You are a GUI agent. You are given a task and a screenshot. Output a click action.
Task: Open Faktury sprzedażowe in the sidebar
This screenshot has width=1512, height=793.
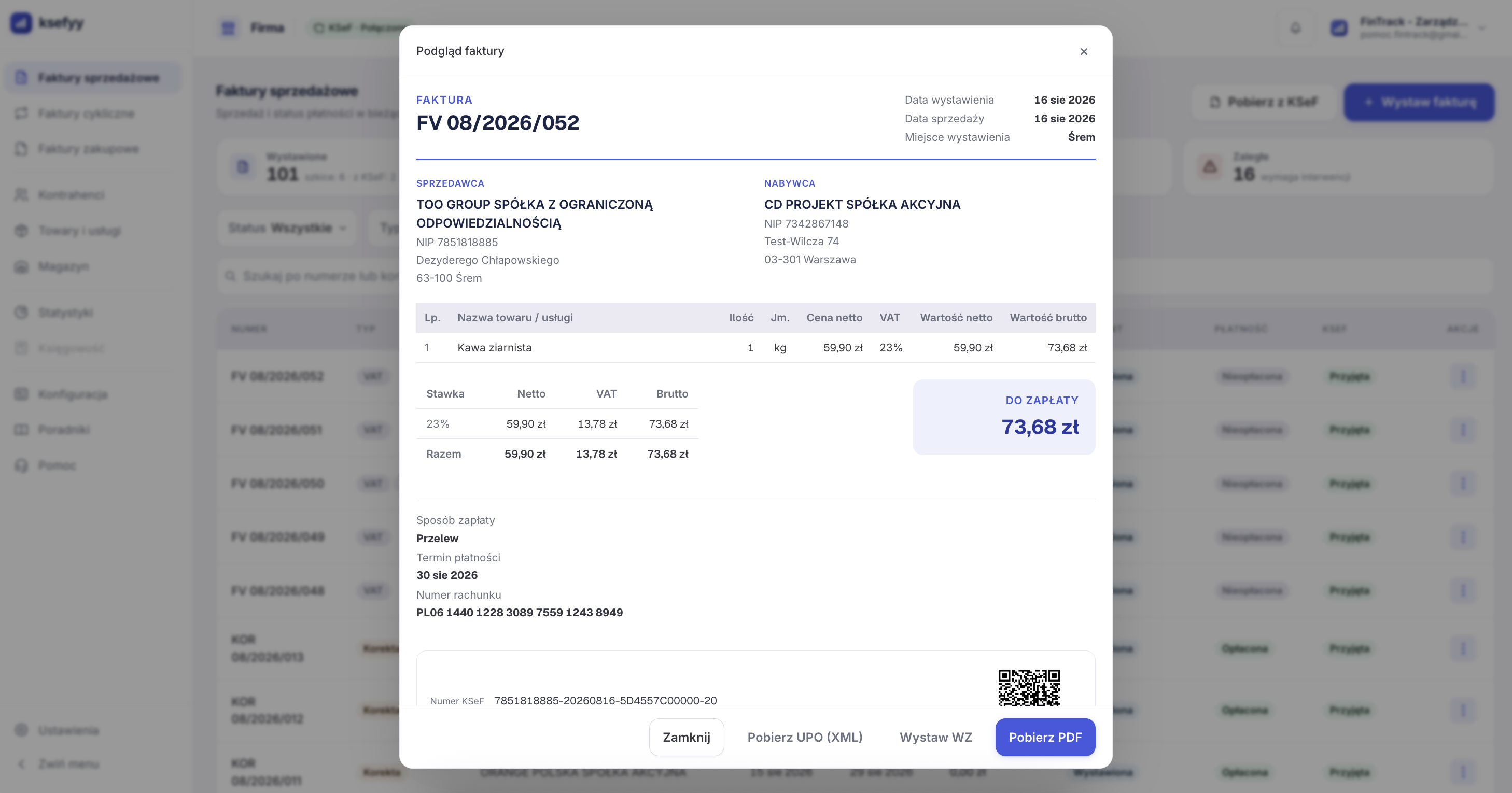tap(93, 77)
